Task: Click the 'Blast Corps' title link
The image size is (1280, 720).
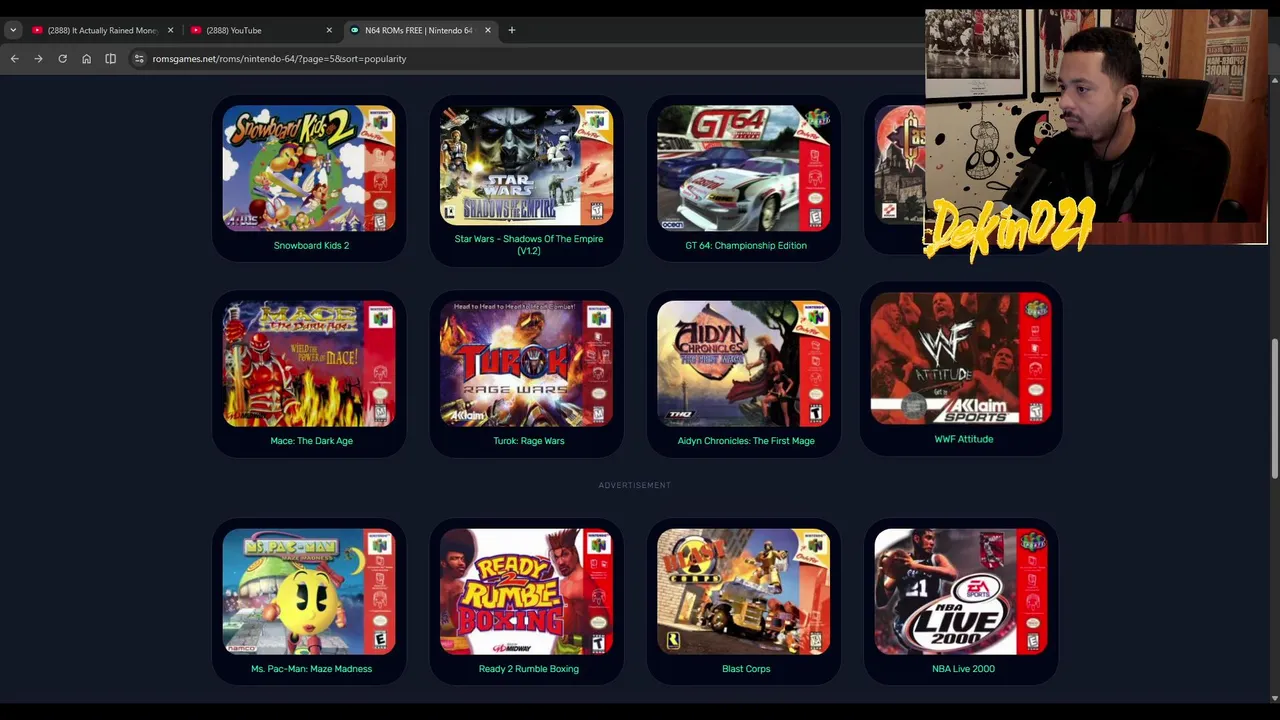Action: click(x=746, y=669)
